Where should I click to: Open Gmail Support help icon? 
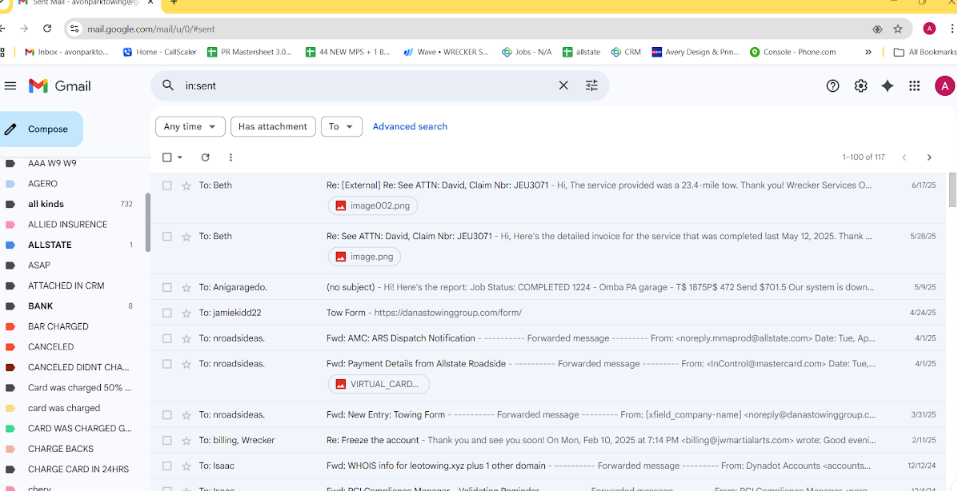click(832, 86)
